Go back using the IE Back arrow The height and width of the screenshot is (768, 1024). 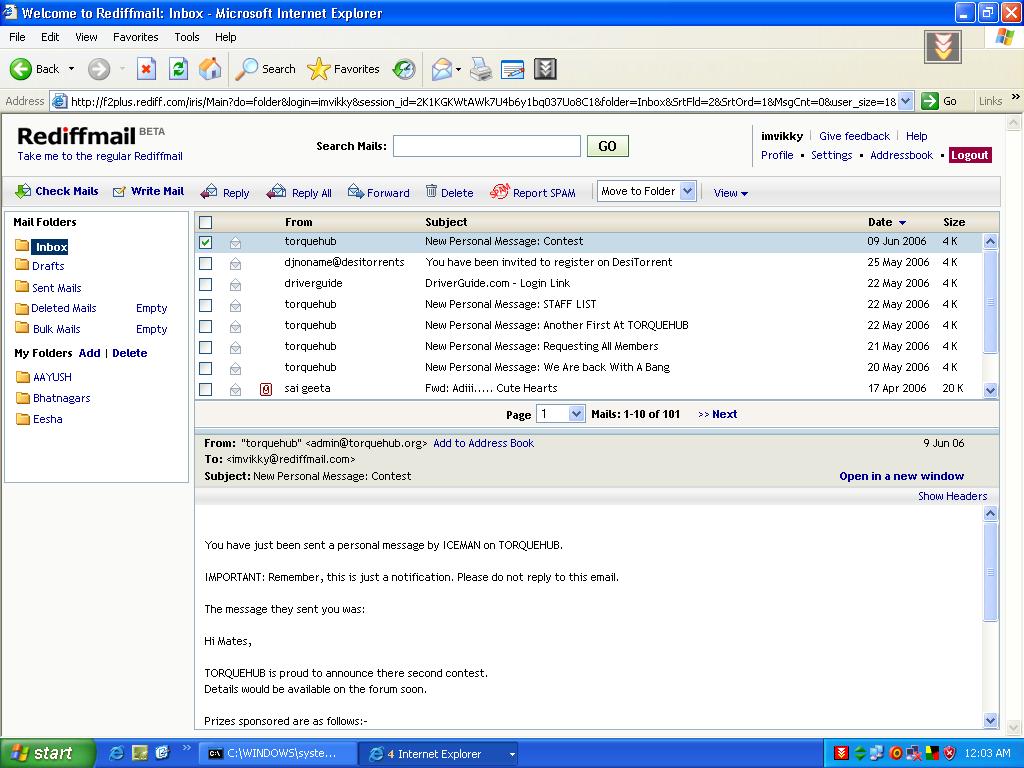click(21, 69)
